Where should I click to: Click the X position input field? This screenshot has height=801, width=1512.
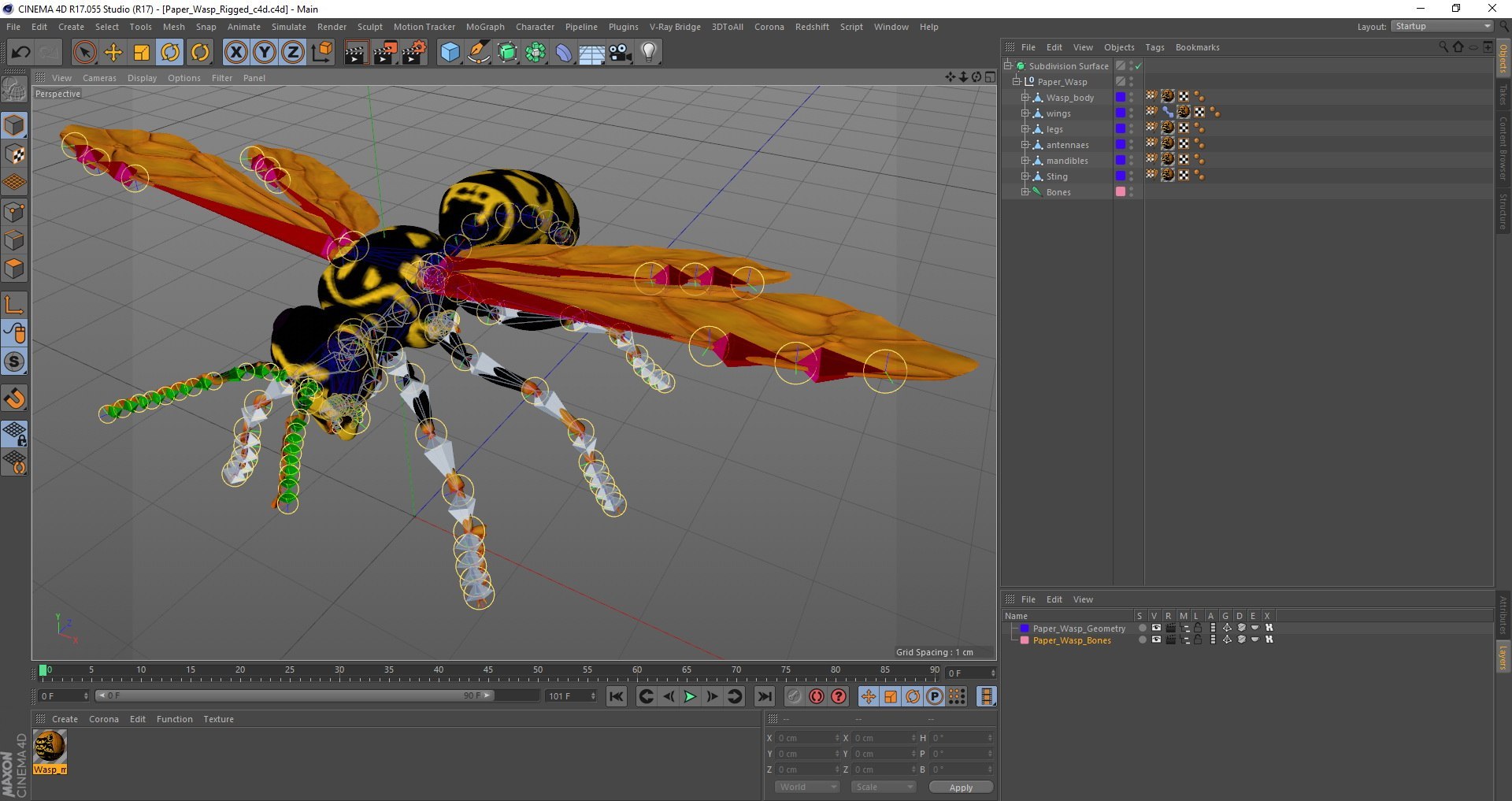pos(809,738)
